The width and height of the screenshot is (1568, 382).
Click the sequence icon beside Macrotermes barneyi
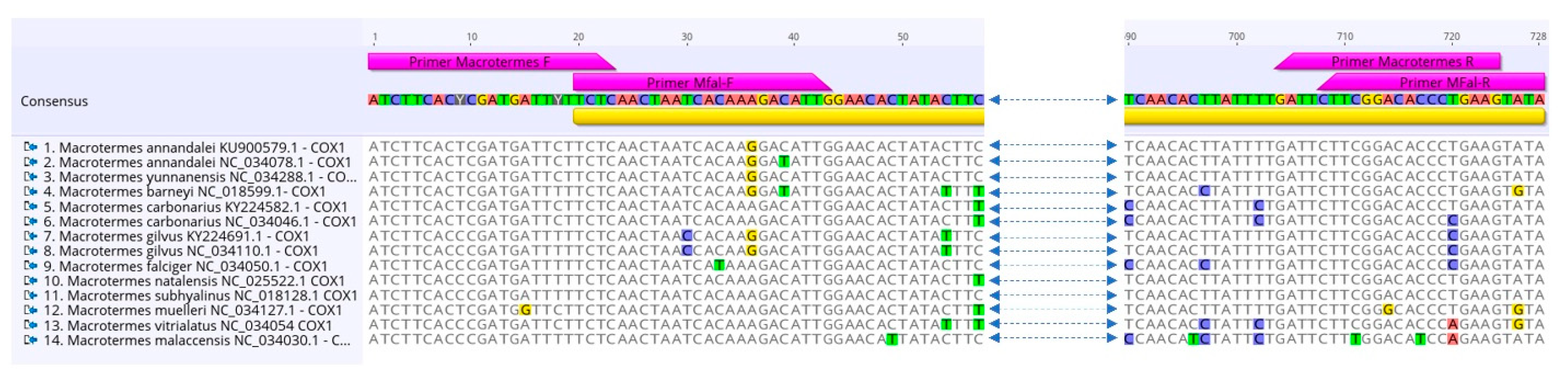[x=30, y=191]
